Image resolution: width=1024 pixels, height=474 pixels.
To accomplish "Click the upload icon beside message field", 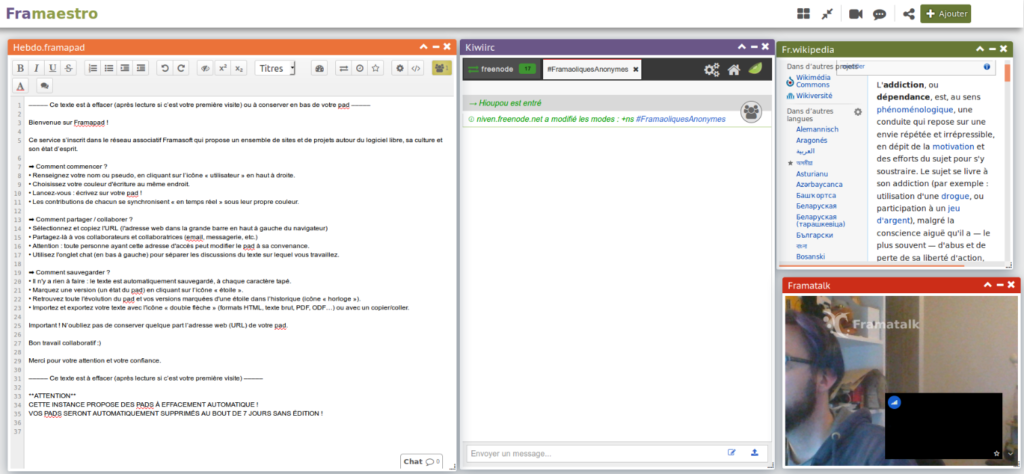I will point(755,452).
